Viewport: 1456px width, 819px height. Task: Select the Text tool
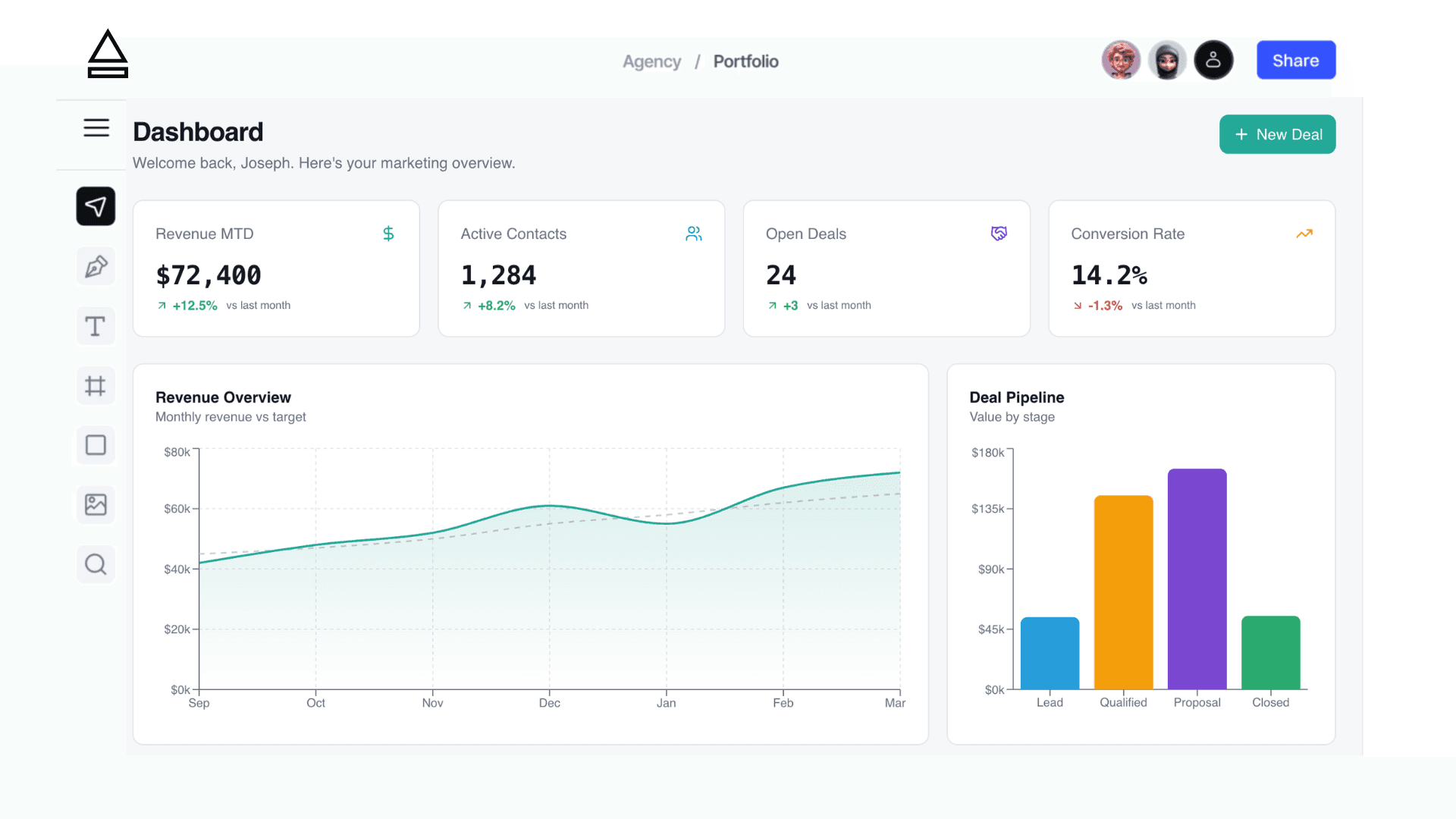coord(96,326)
